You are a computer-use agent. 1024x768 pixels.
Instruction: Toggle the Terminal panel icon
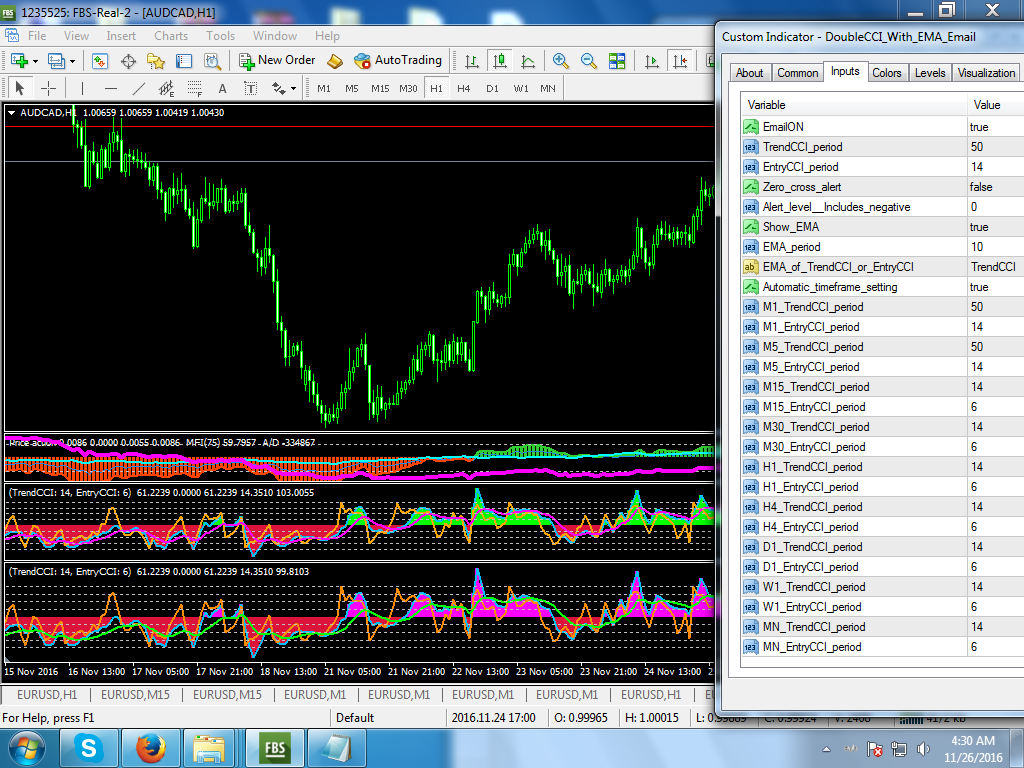coord(184,61)
